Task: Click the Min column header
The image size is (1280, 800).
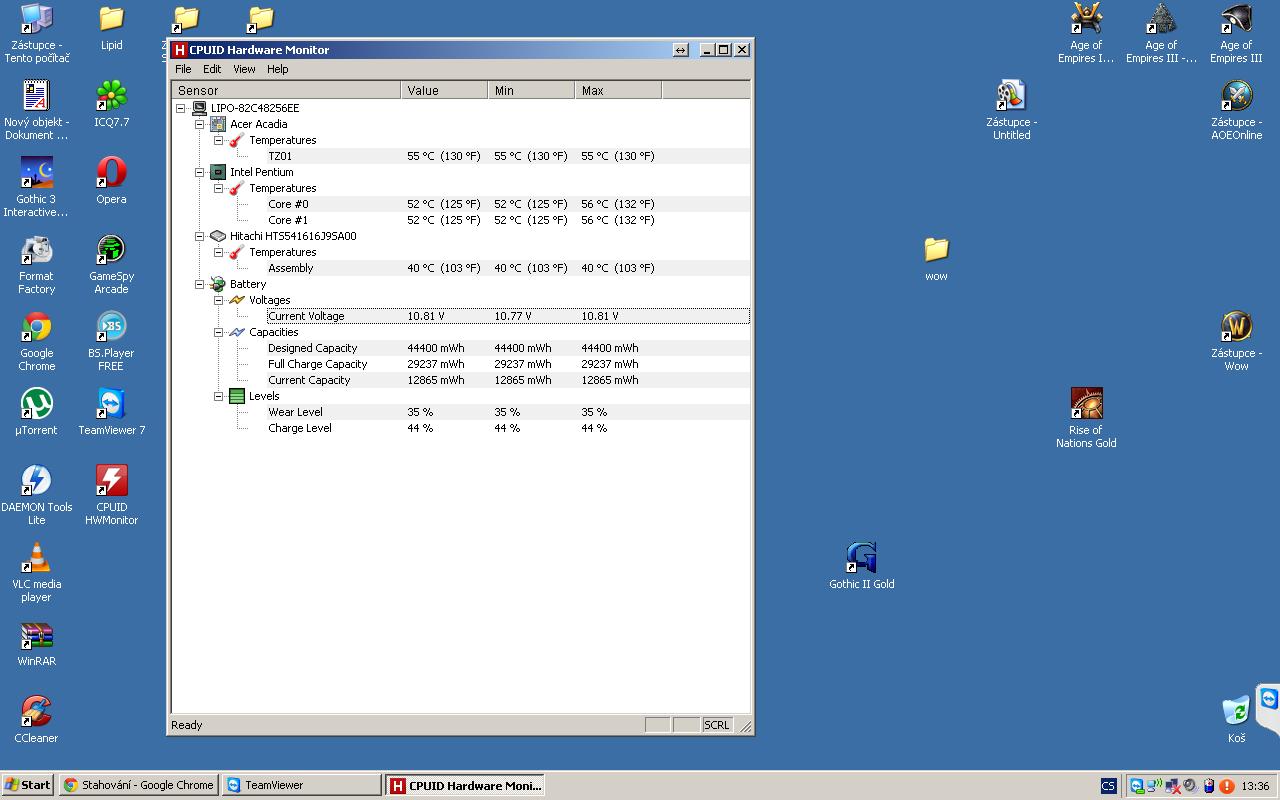Action: (x=531, y=90)
